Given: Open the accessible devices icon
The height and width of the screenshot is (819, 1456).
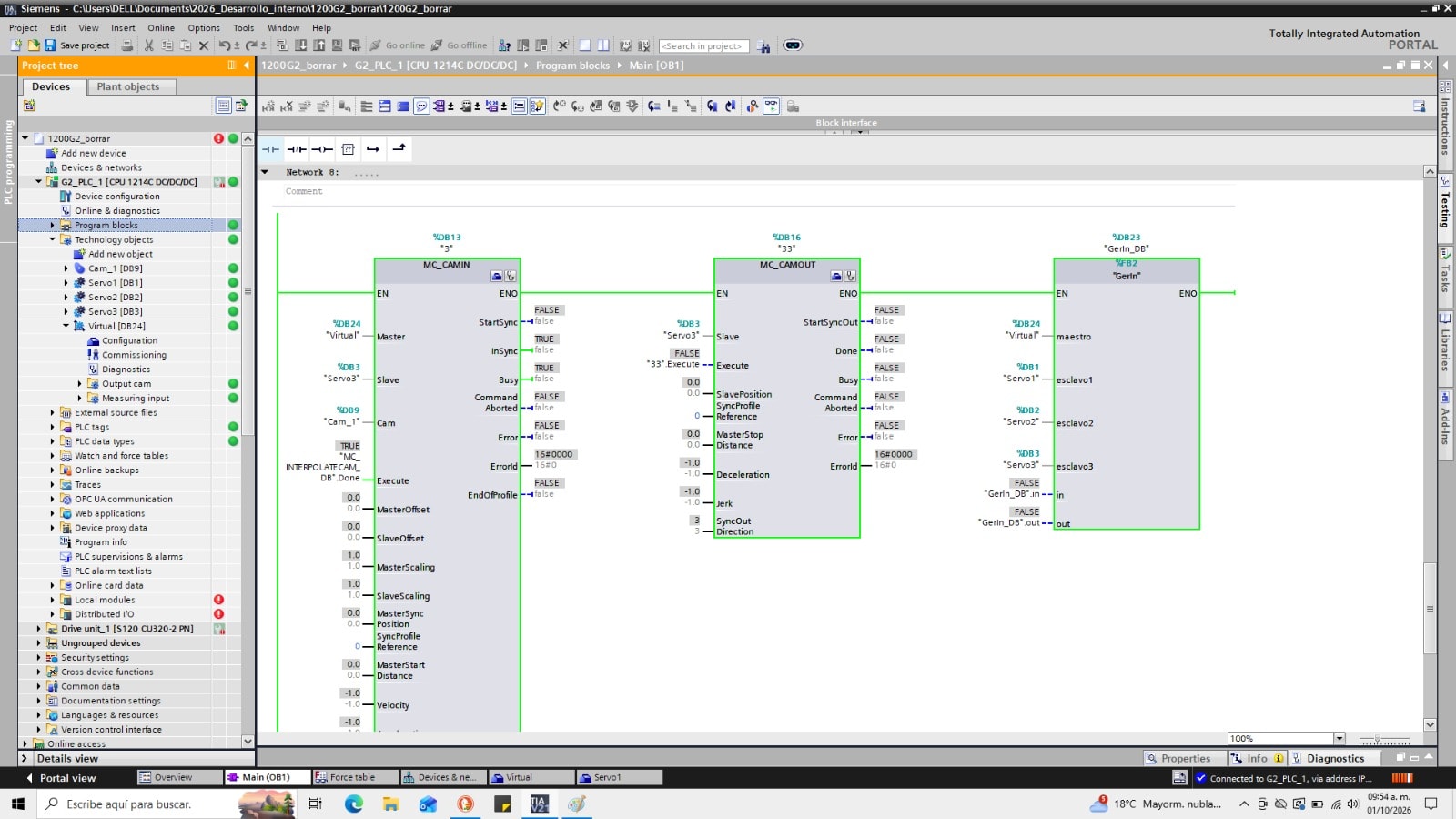Looking at the screenshot, I should [x=503, y=45].
